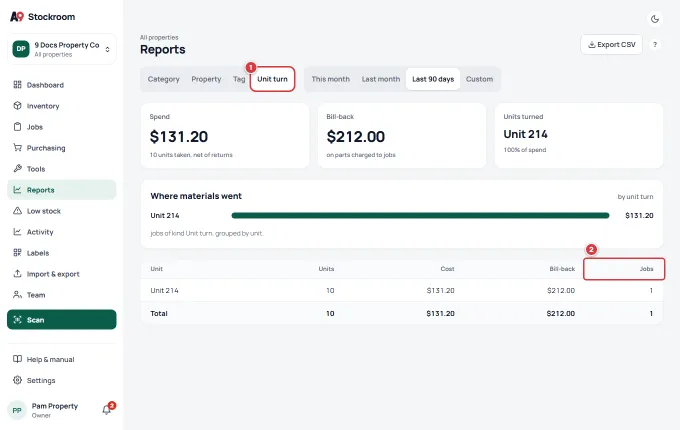The image size is (680, 430).
Task: Open the Low stock sidebar link
Action: click(62, 211)
